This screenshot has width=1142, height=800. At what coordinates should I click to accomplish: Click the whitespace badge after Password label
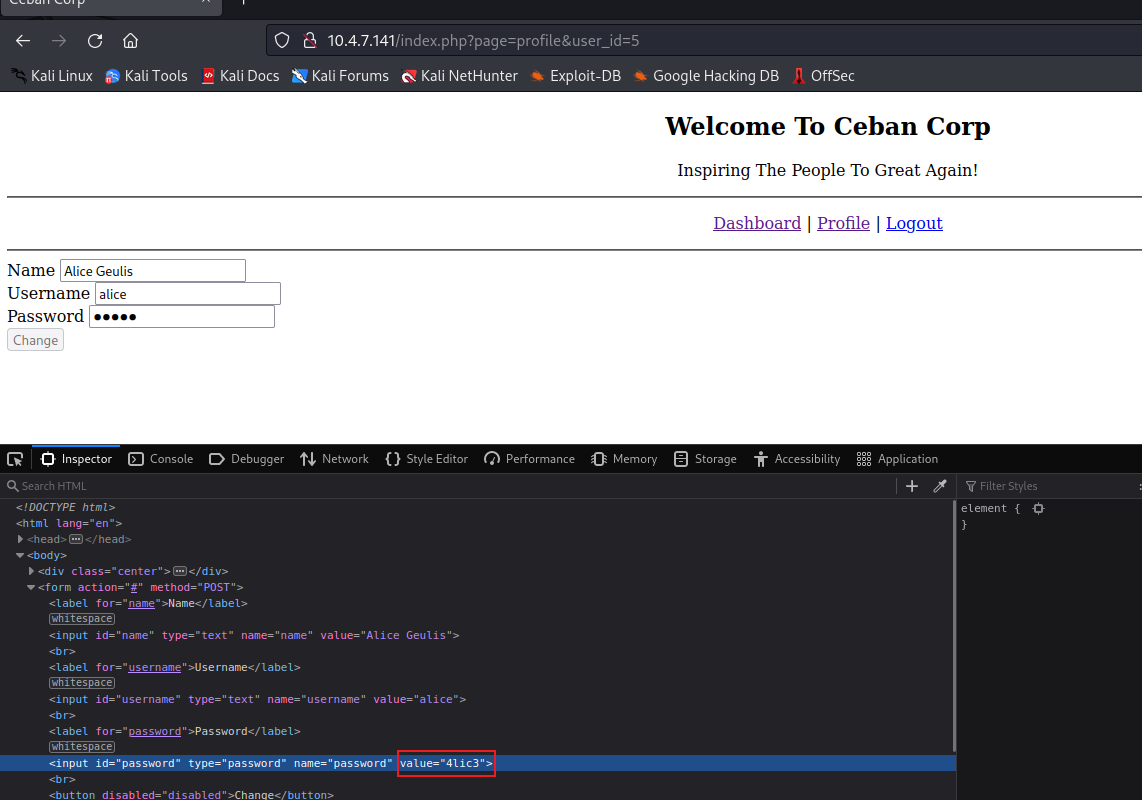[82, 747]
